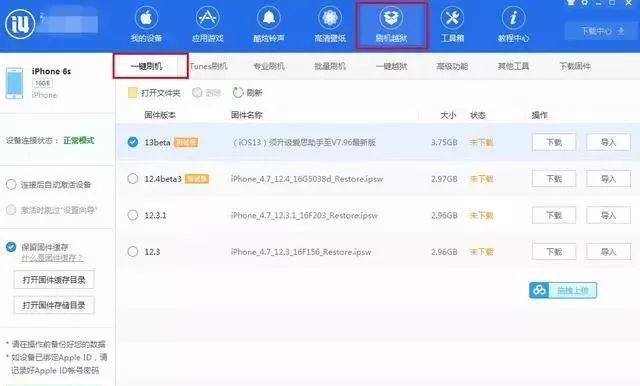Click 打开固件缓存目录 button

click(54, 280)
